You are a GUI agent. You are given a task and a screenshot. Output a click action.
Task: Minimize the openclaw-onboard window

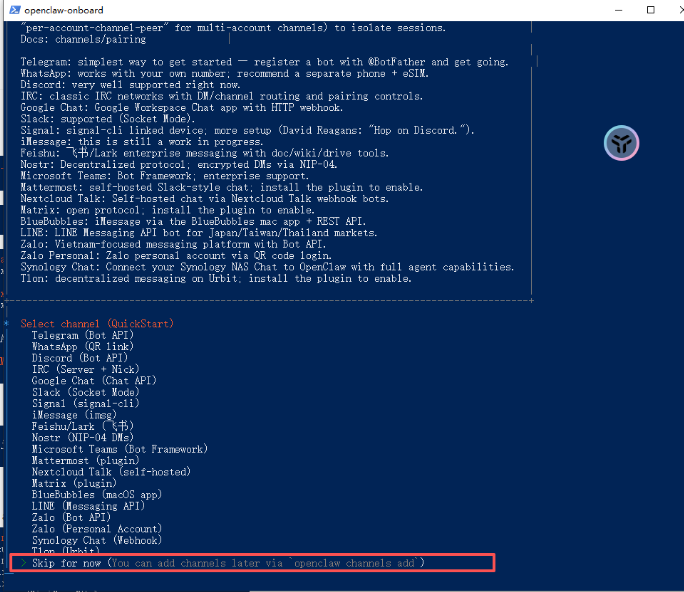[x=618, y=10]
